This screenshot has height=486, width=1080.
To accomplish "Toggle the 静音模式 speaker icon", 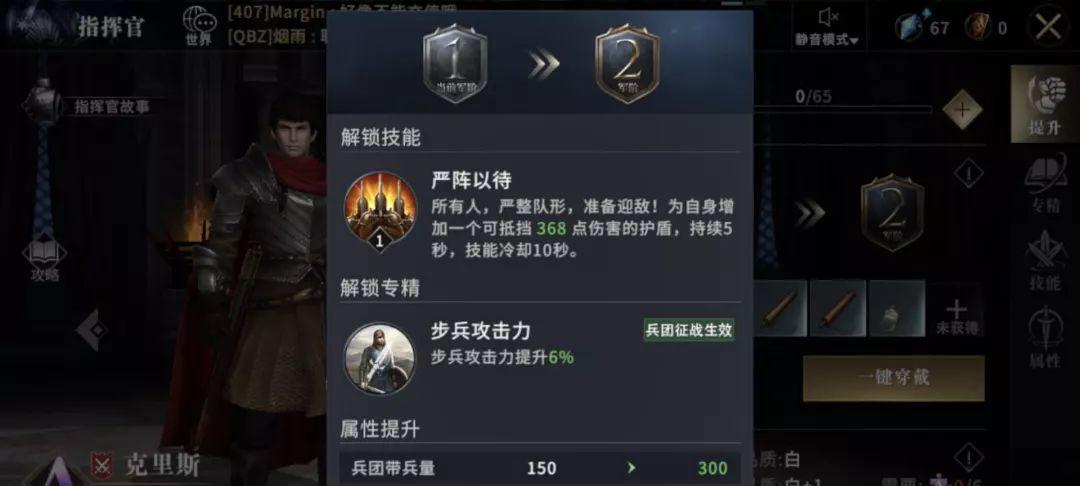I will (x=827, y=16).
